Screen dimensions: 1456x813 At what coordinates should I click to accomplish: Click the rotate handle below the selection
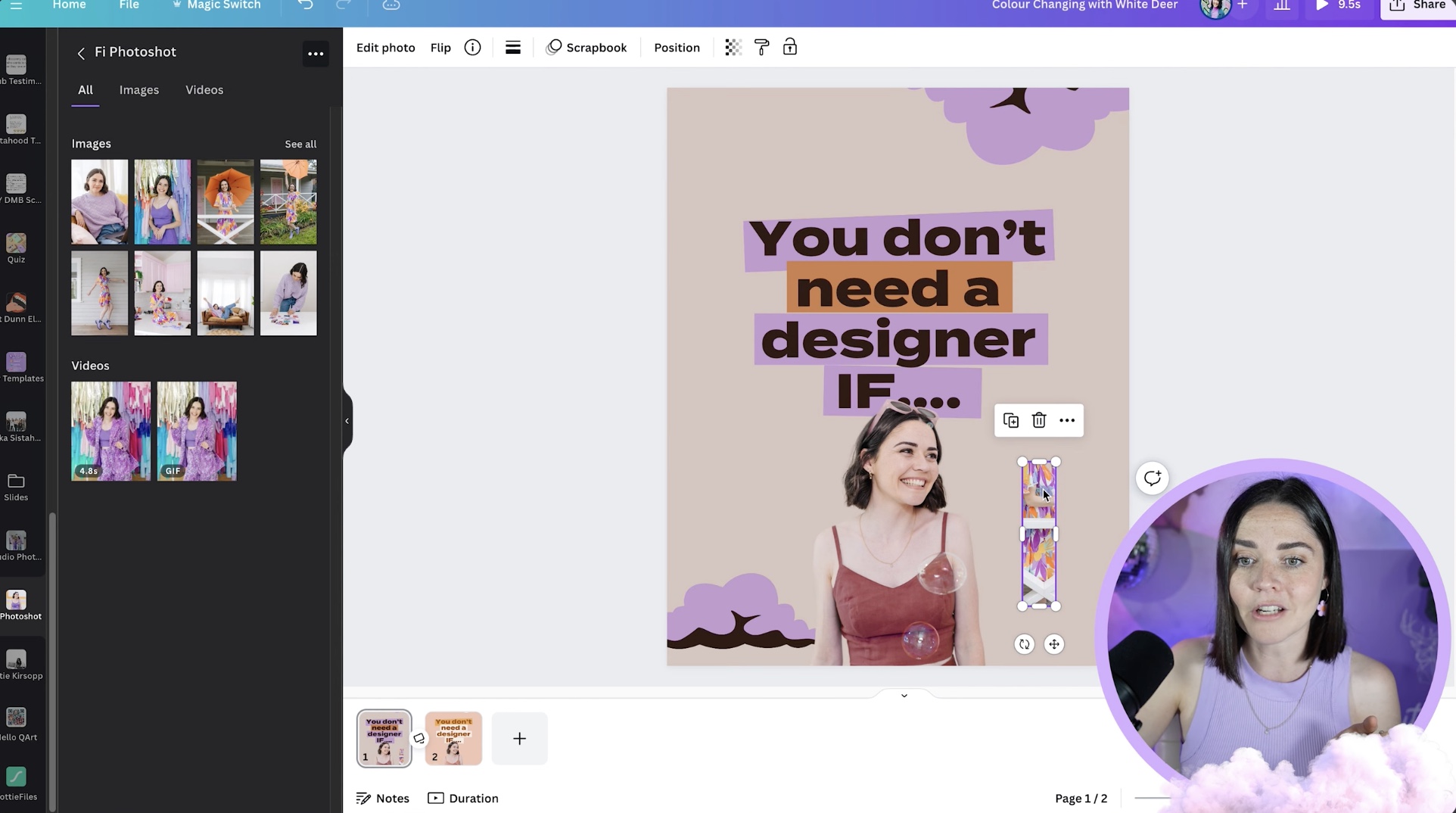click(x=1024, y=644)
